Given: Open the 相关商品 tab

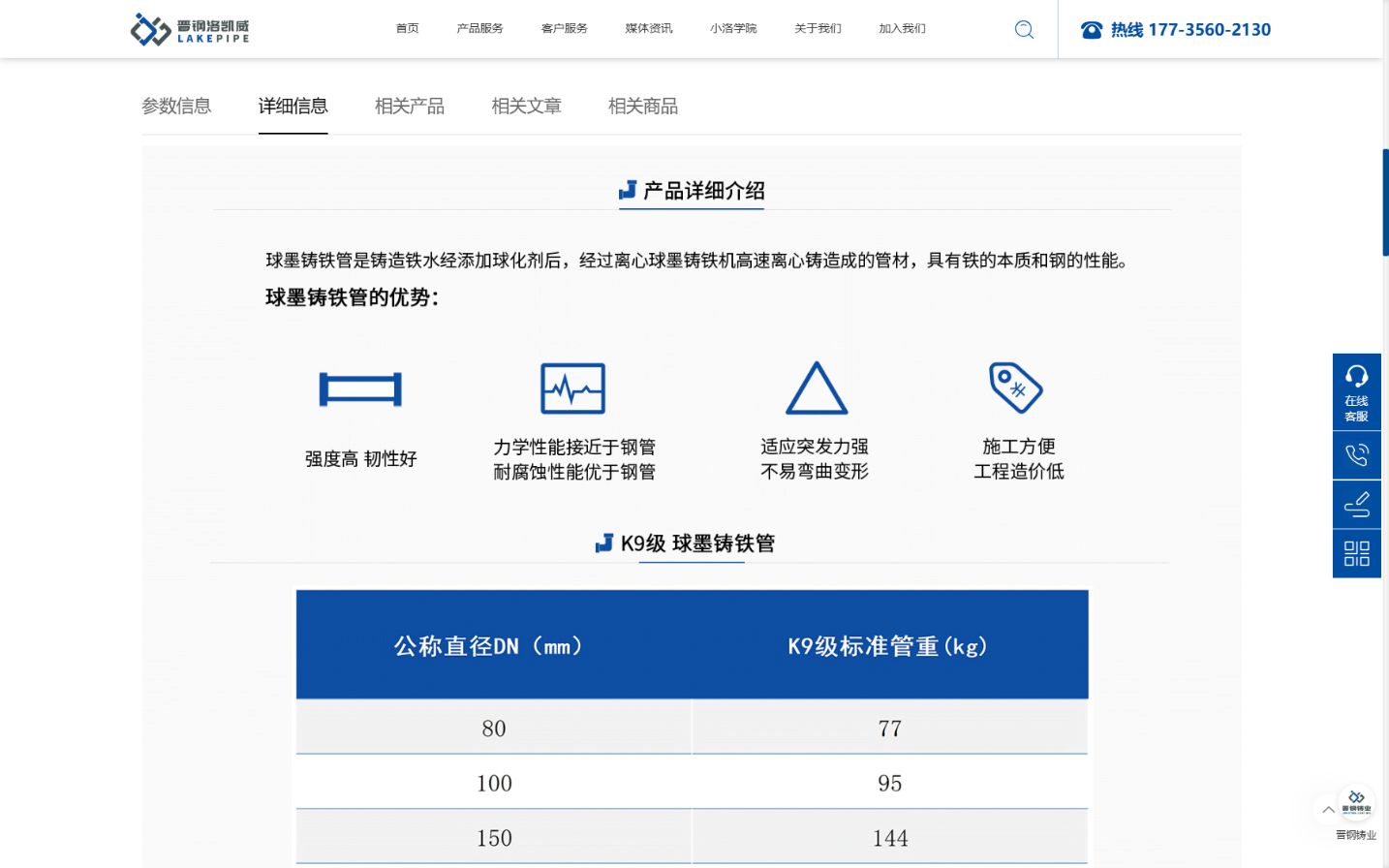Looking at the screenshot, I should (643, 106).
